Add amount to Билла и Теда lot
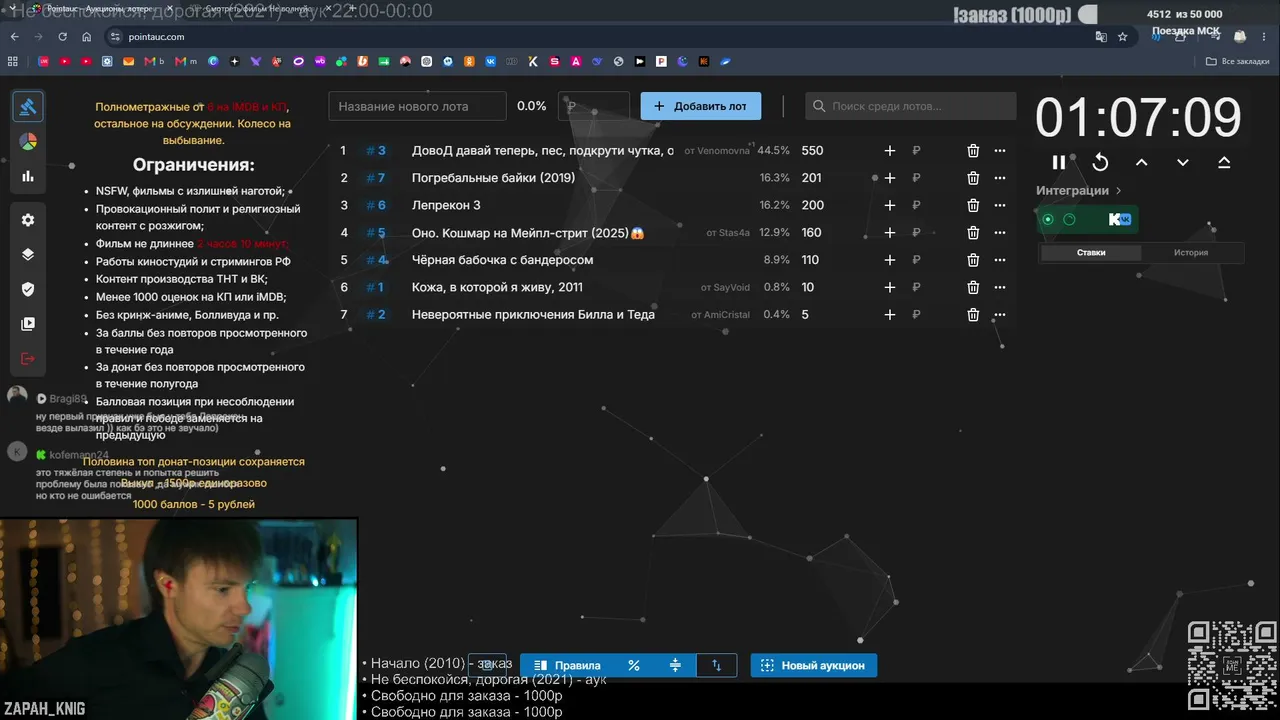 click(x=890, y=314)
